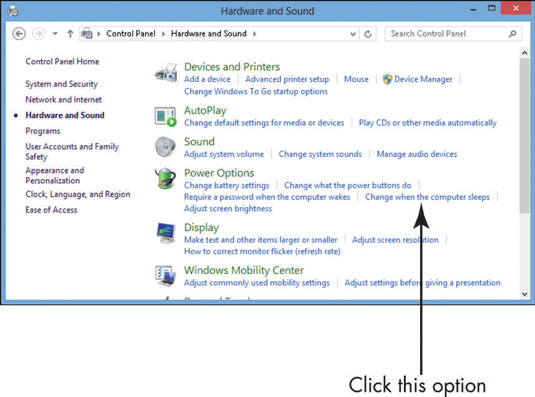Click the Devices and Printers icon
Viewport: 535px width, 397px height.
(166, 73)
